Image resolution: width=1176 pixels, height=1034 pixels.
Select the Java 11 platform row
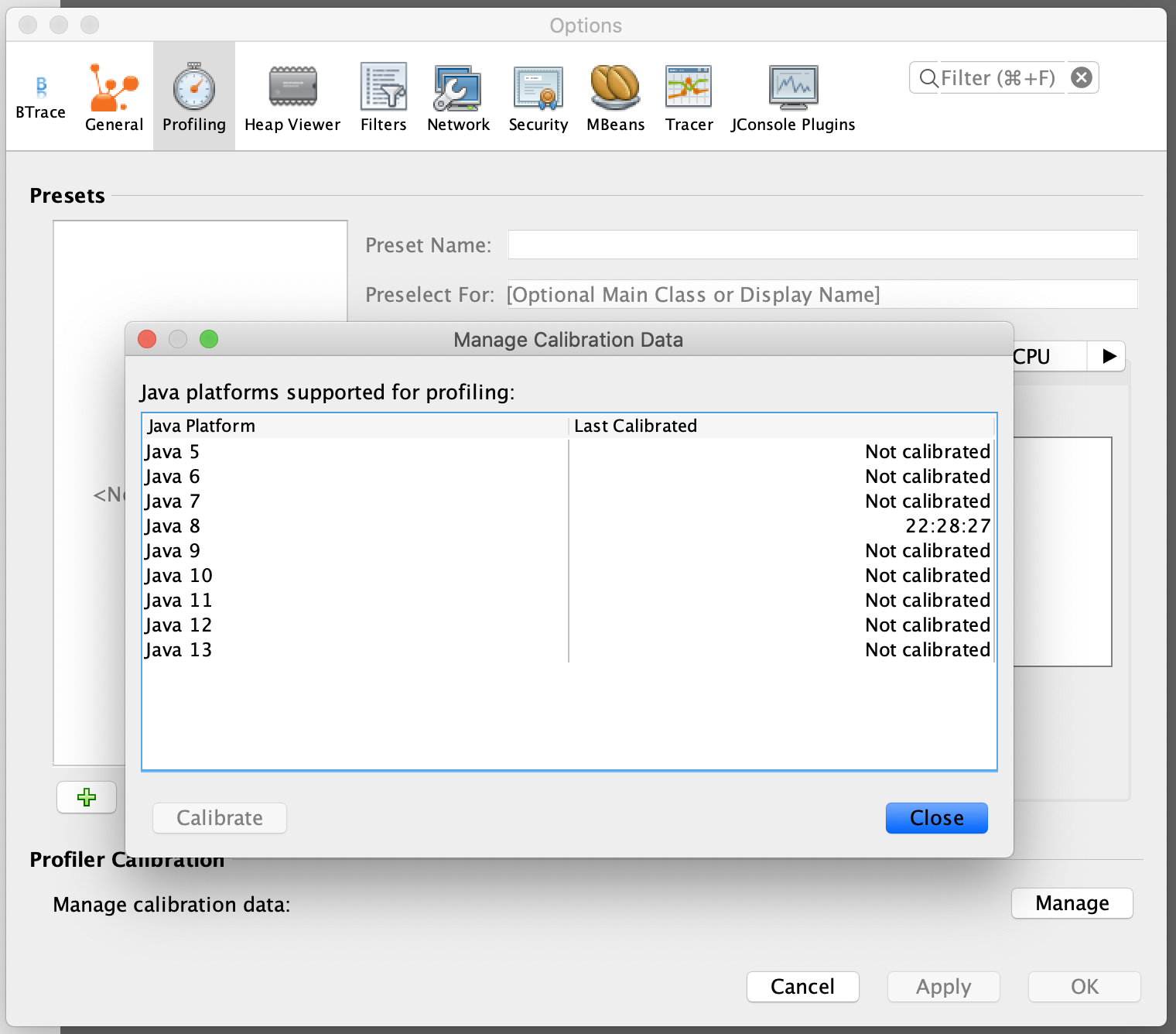pyautogui.click(x=569, y=601)
